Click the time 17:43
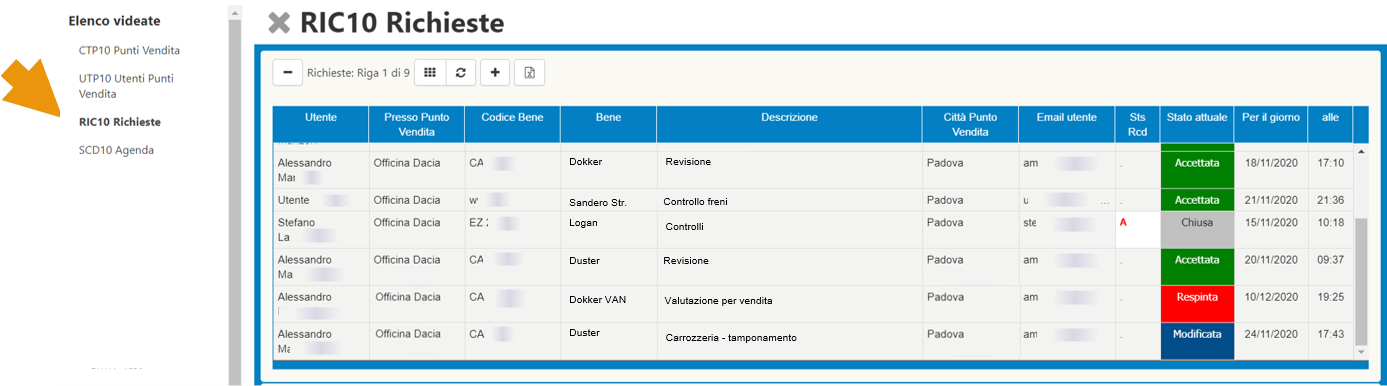The width and height of the screenshot is (1387, 386). coord(1331,335)
